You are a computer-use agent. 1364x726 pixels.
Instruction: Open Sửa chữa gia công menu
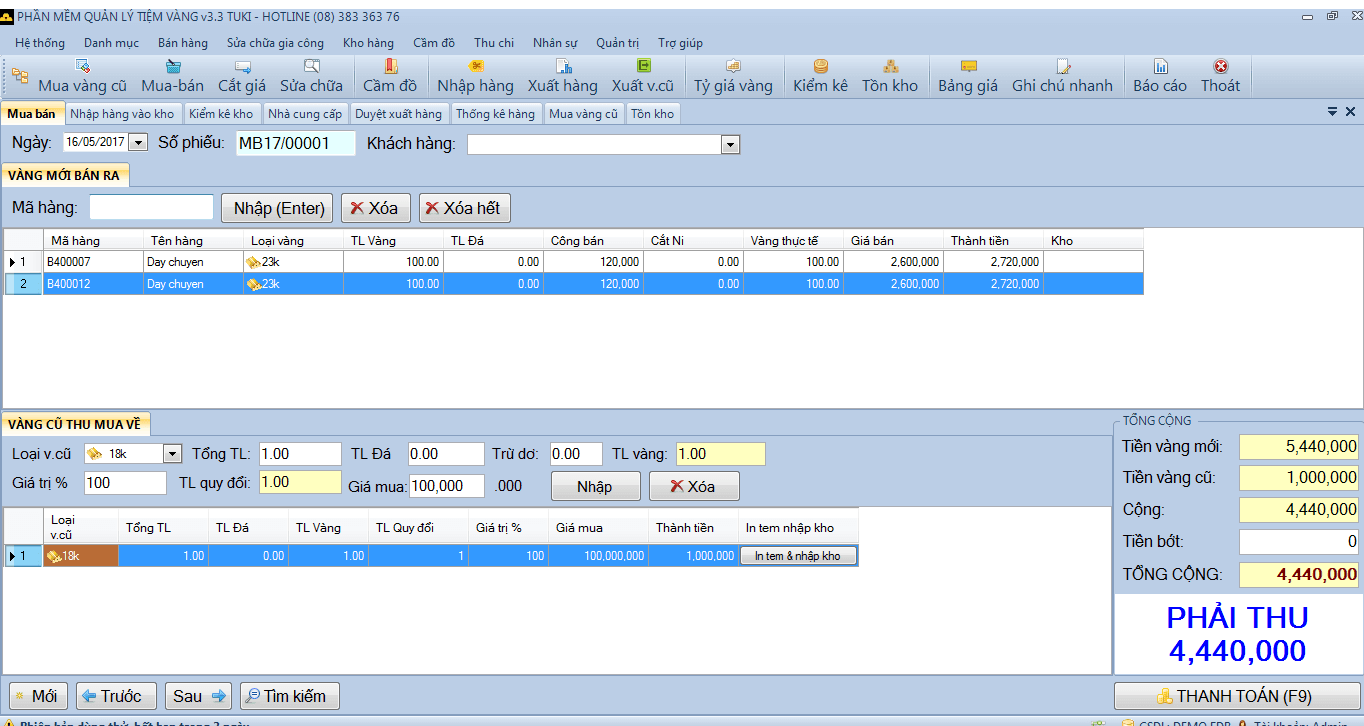275,43
